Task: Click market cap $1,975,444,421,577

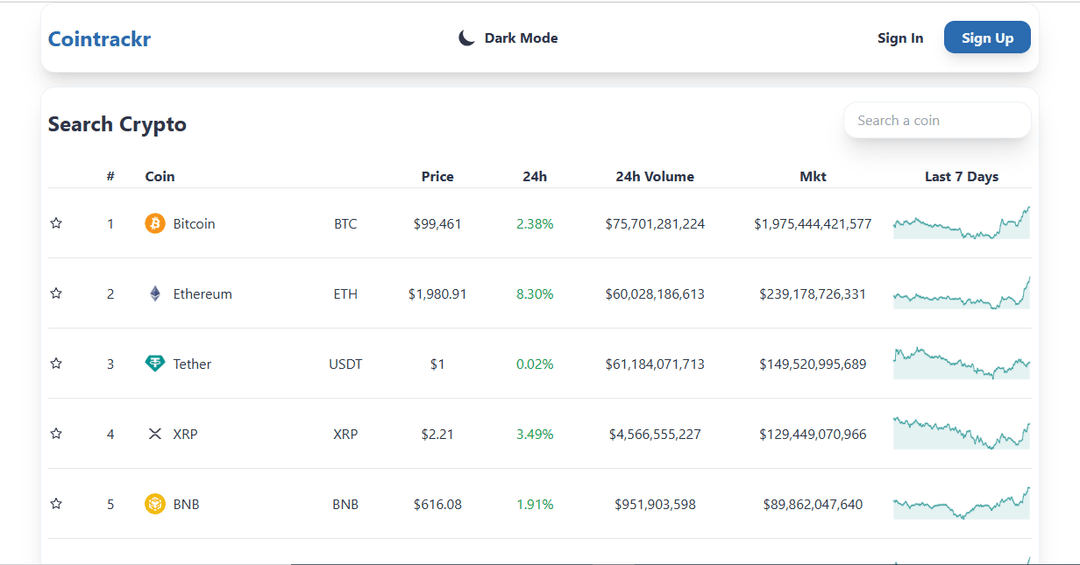Action: pyautogui.click(x=813, y=224)
